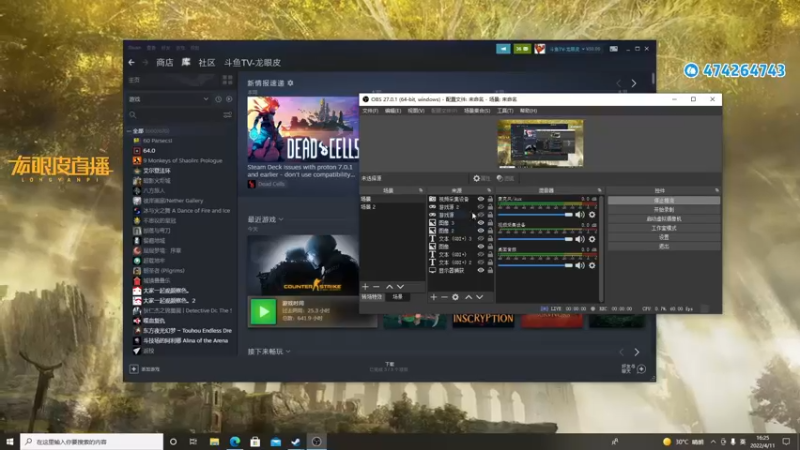Open File Explorer from the taskbar
Screen dimensions: 800x450
coord(214,441)
